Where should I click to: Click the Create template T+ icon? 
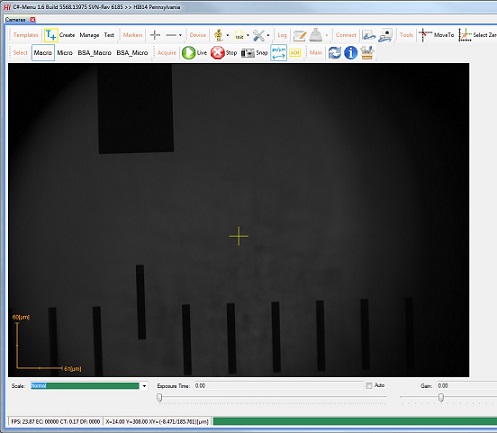click(51, 35)
